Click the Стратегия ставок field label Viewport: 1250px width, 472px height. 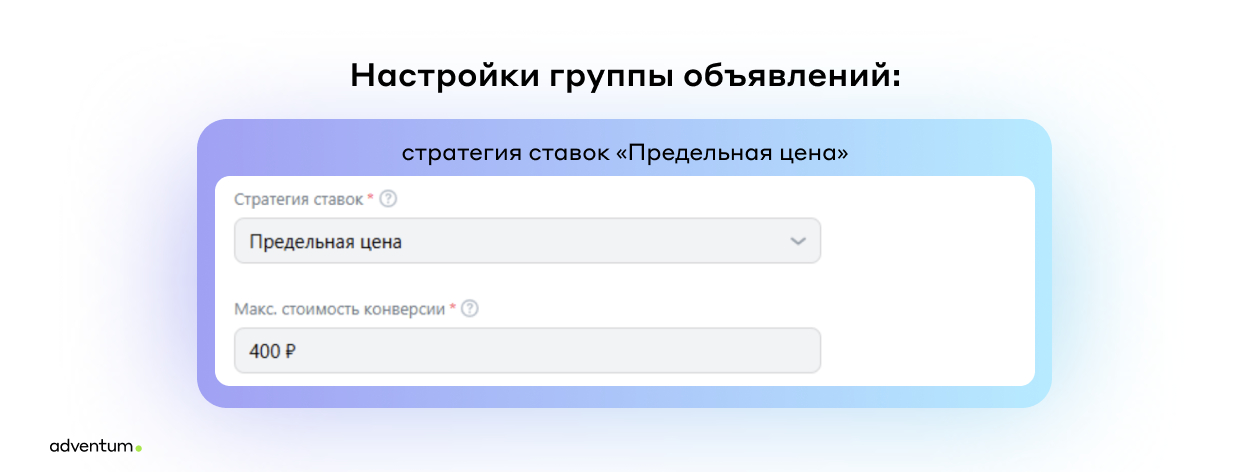click(299, 199)
